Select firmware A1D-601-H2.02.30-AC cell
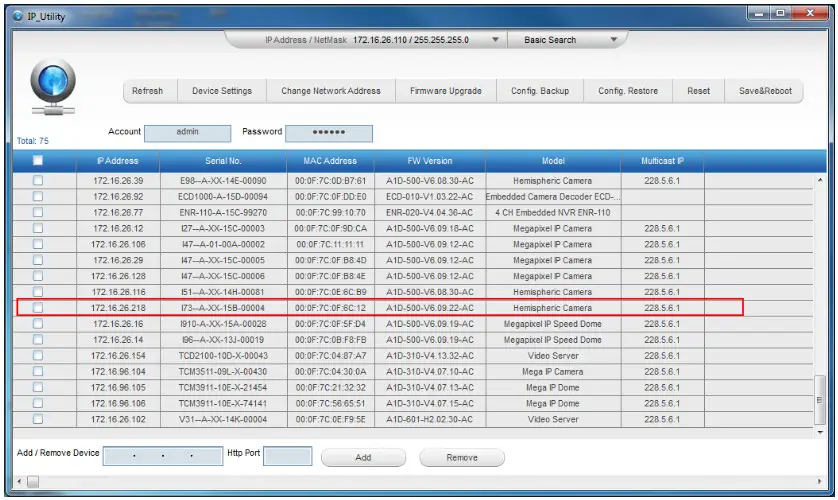The width and height of the screenshot is (838, 500). point(430,419)
